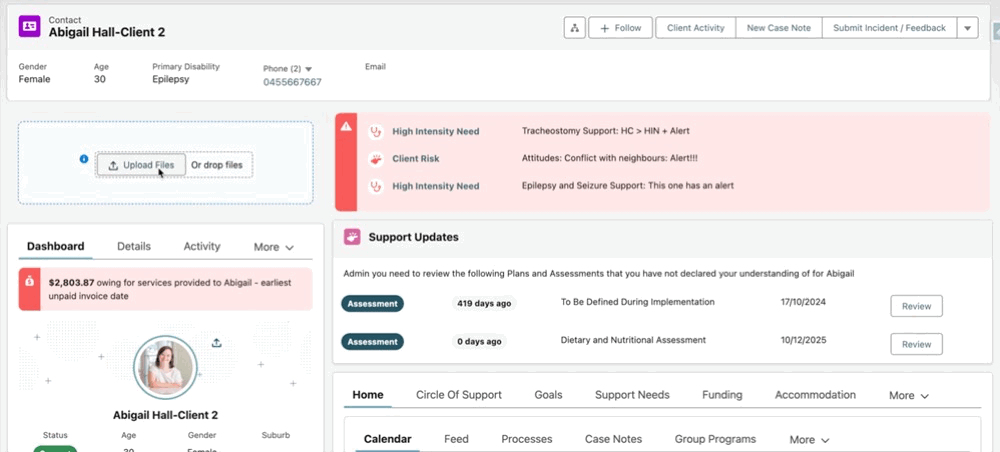Viewport: 1000px width, 452px height.
Task: Open the Circle Of Support tab
Action: (458, 395)
